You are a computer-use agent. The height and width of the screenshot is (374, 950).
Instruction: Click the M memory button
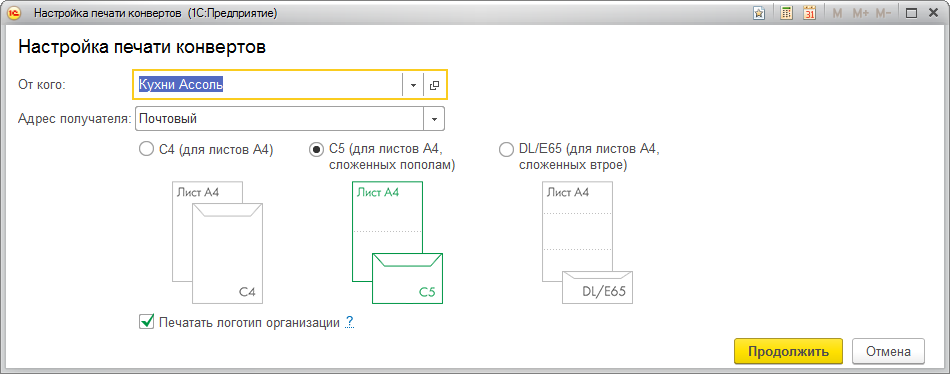pyautogui.click(x=838, y=13)
